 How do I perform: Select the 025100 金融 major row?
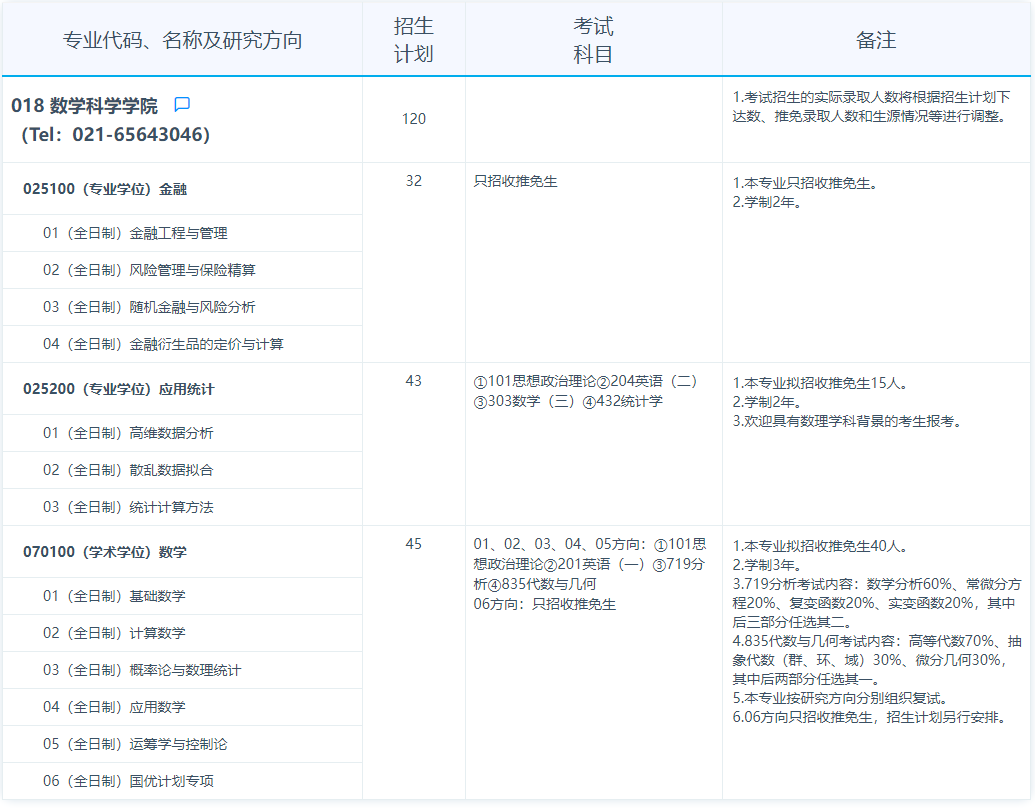click(x=105, y=189)
